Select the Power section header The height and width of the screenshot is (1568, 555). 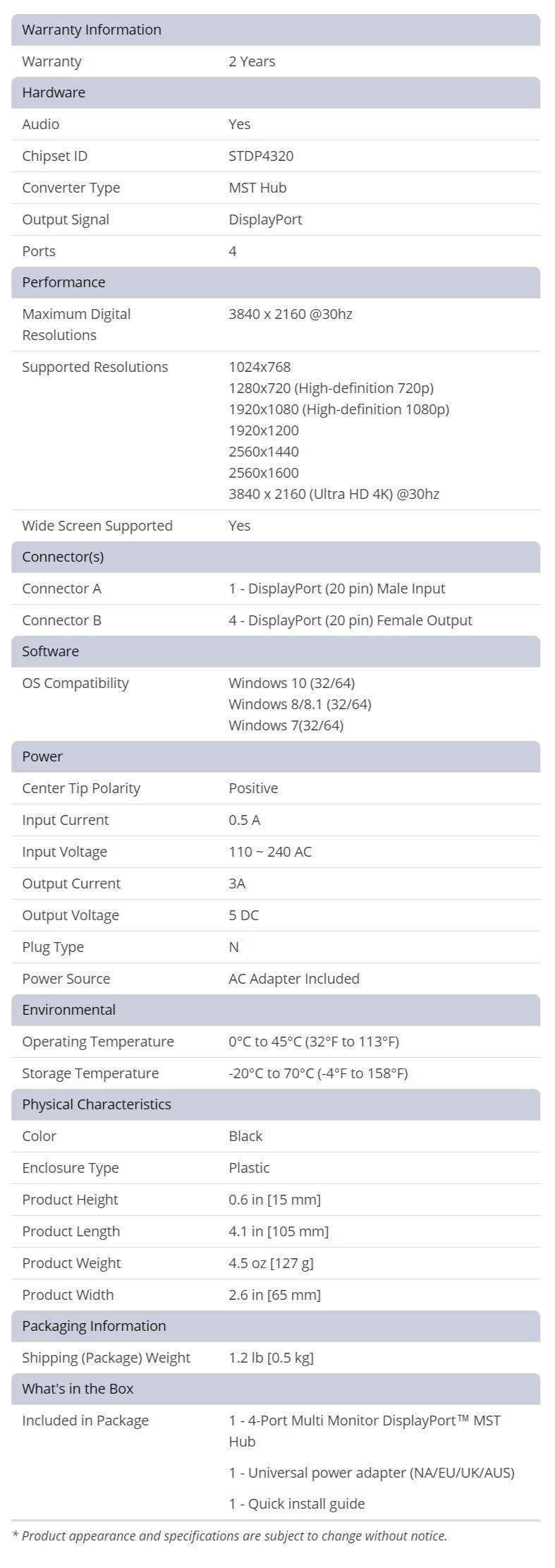(x=276, y=756)
